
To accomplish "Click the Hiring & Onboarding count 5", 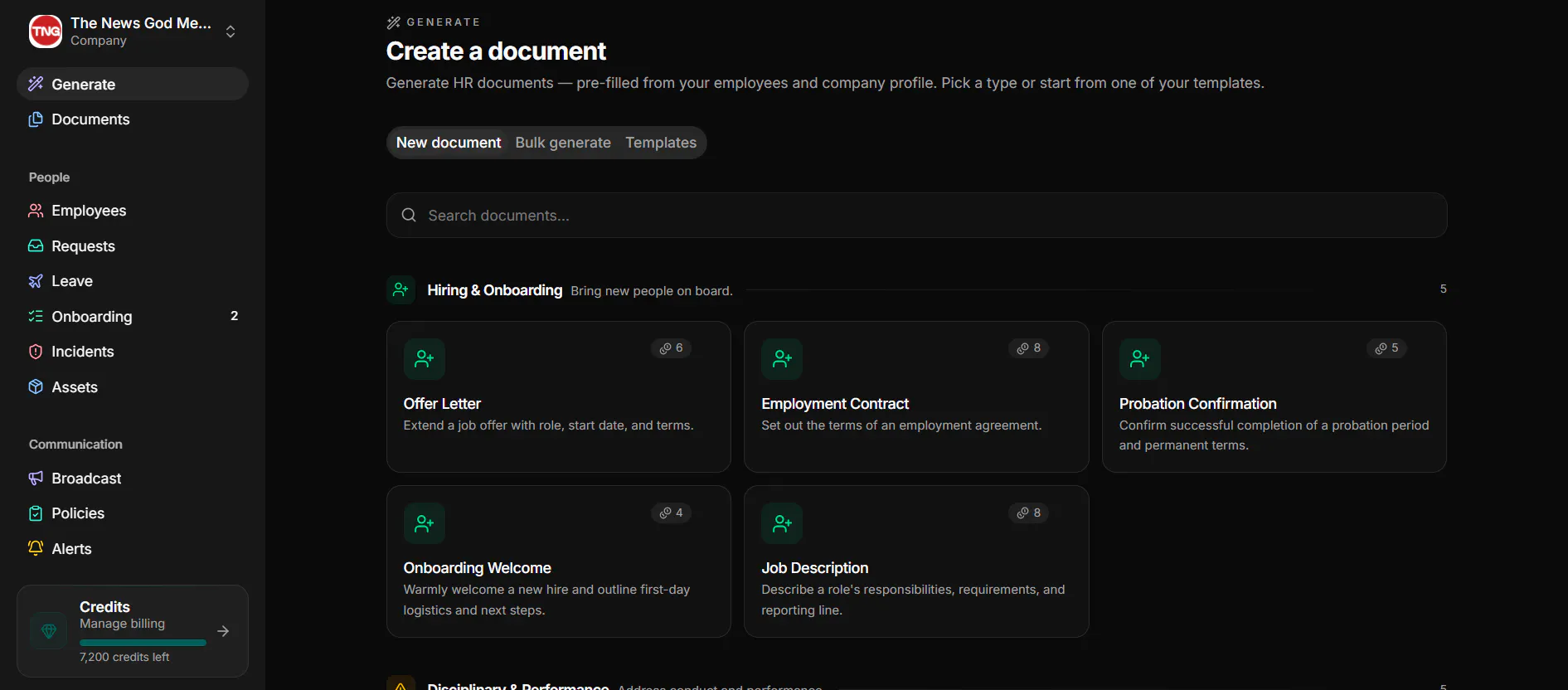I will (1443, 289).
